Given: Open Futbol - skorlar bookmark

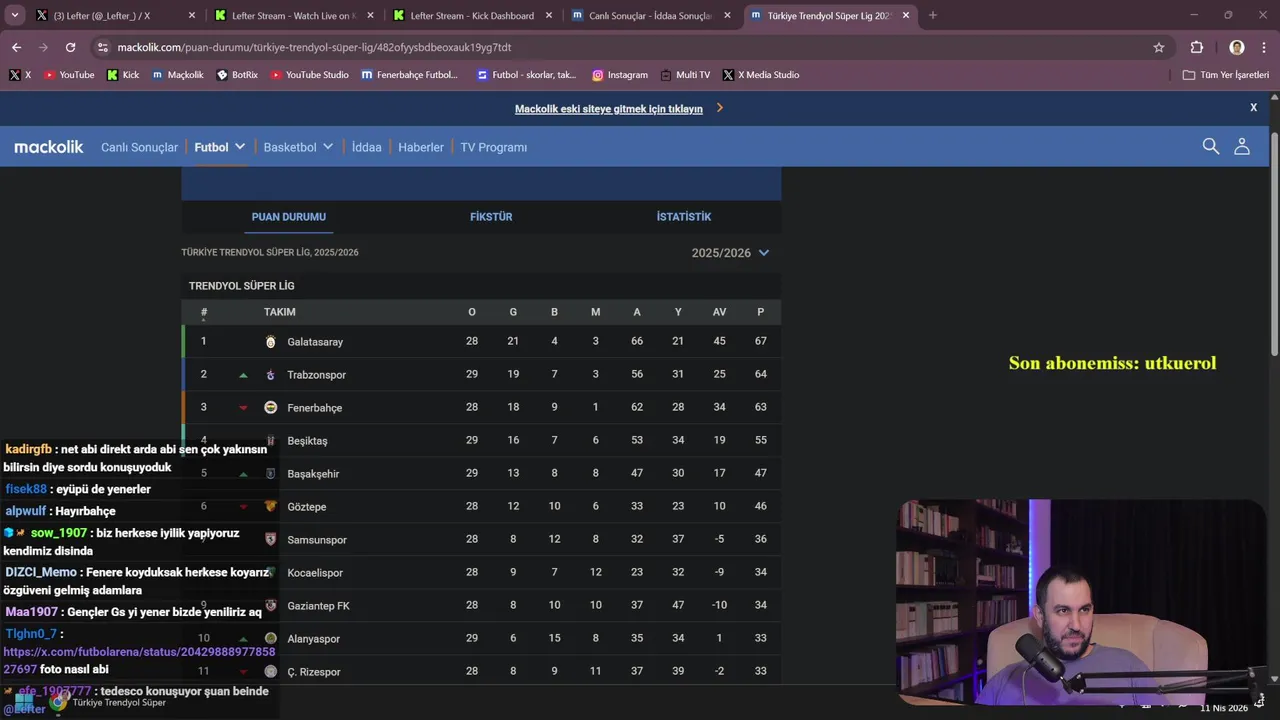Looking at the screenshot, I should [x=527, y=75].
